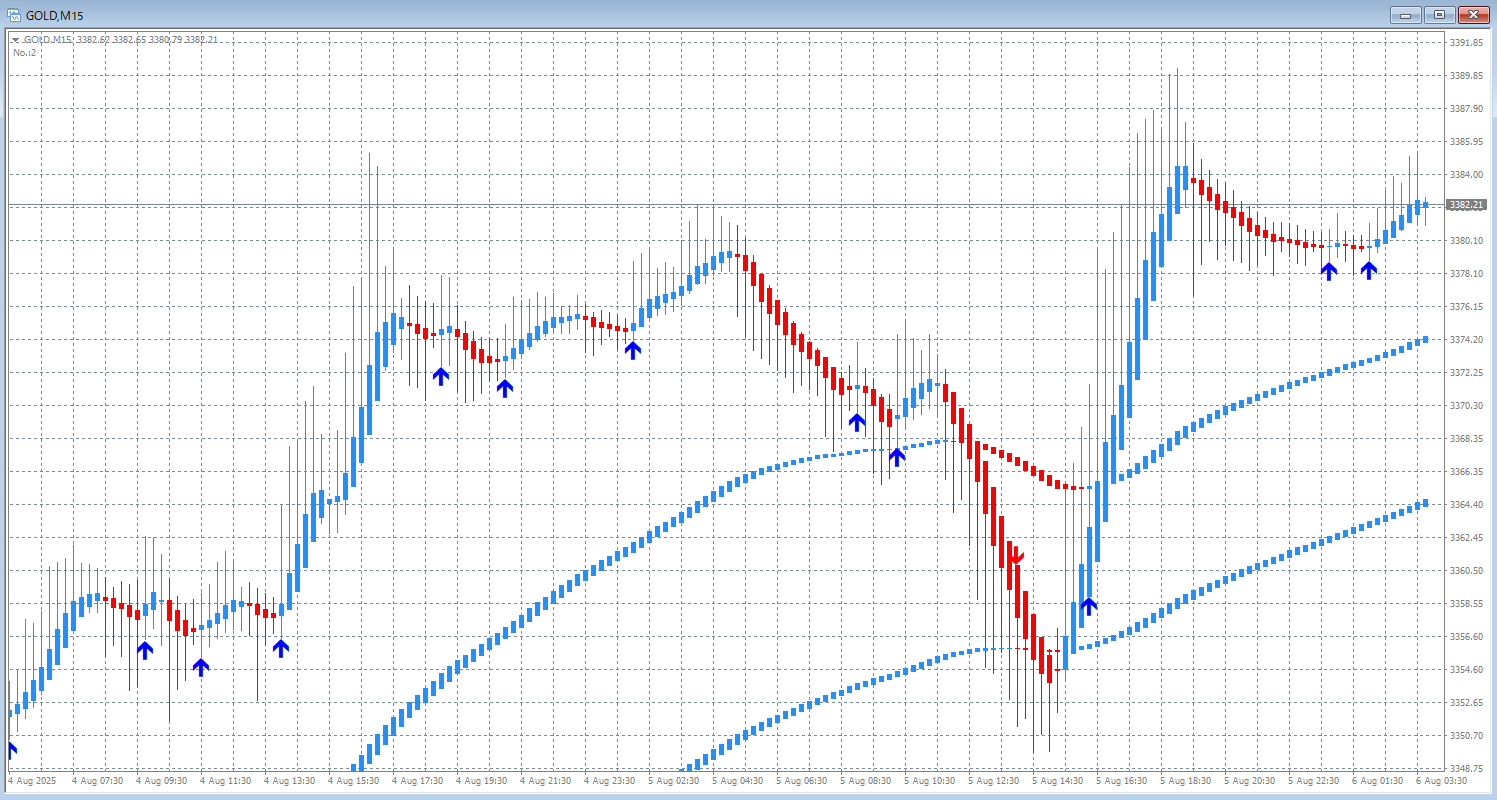Click price scale value 3348.75
The width and height of the screenshot is (1497, 800).
(x=1465, y=769)
